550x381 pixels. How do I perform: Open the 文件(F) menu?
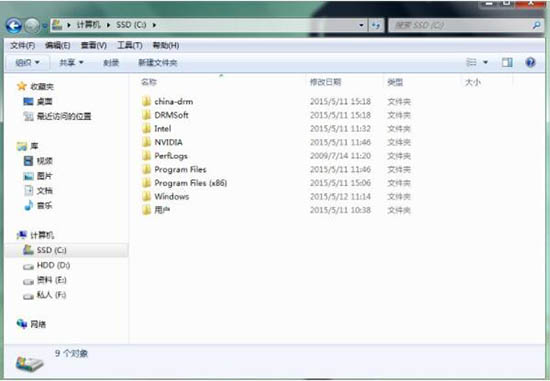22,45
